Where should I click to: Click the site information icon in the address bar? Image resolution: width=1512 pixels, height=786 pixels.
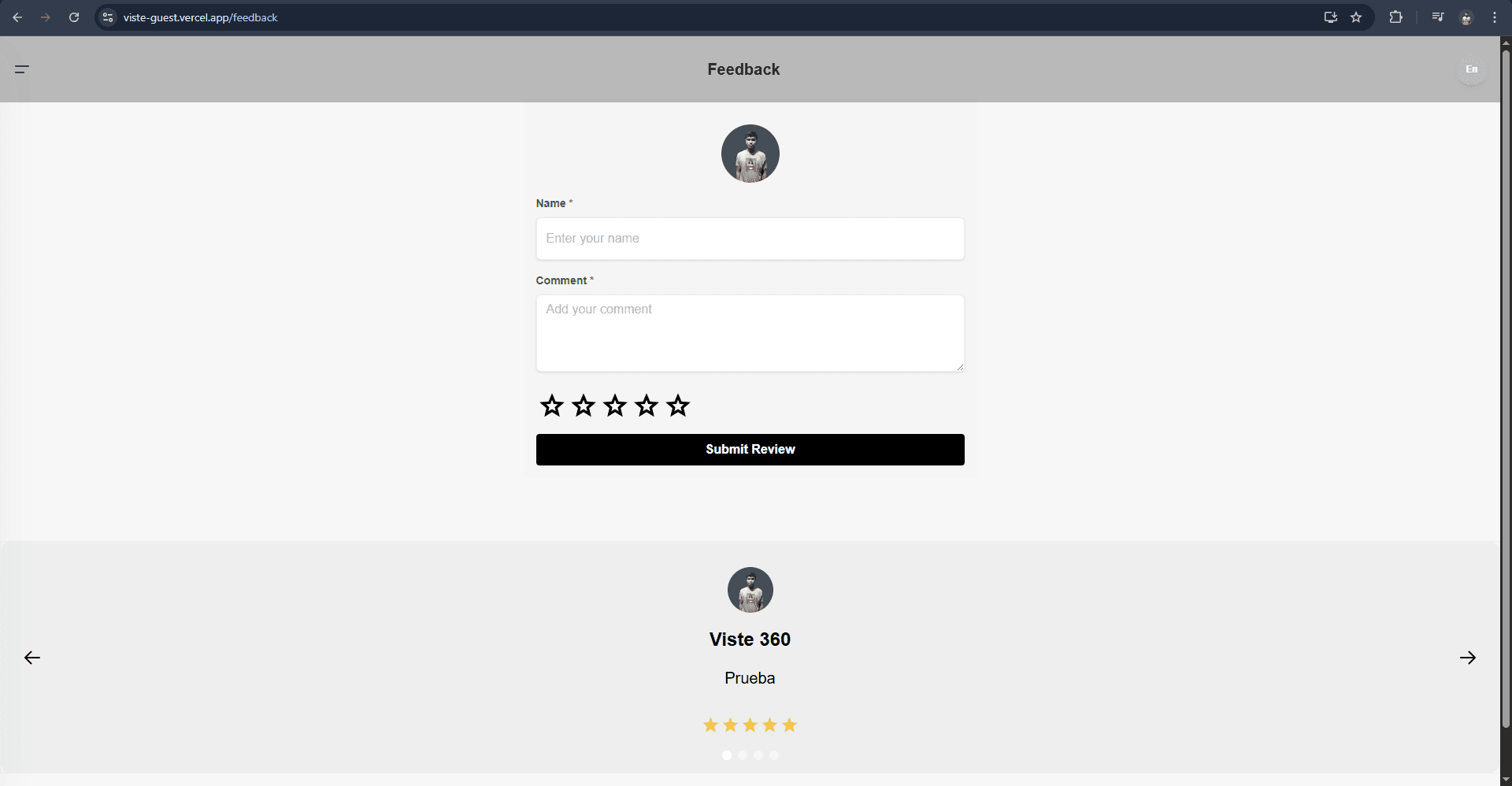tap(107, 17)
